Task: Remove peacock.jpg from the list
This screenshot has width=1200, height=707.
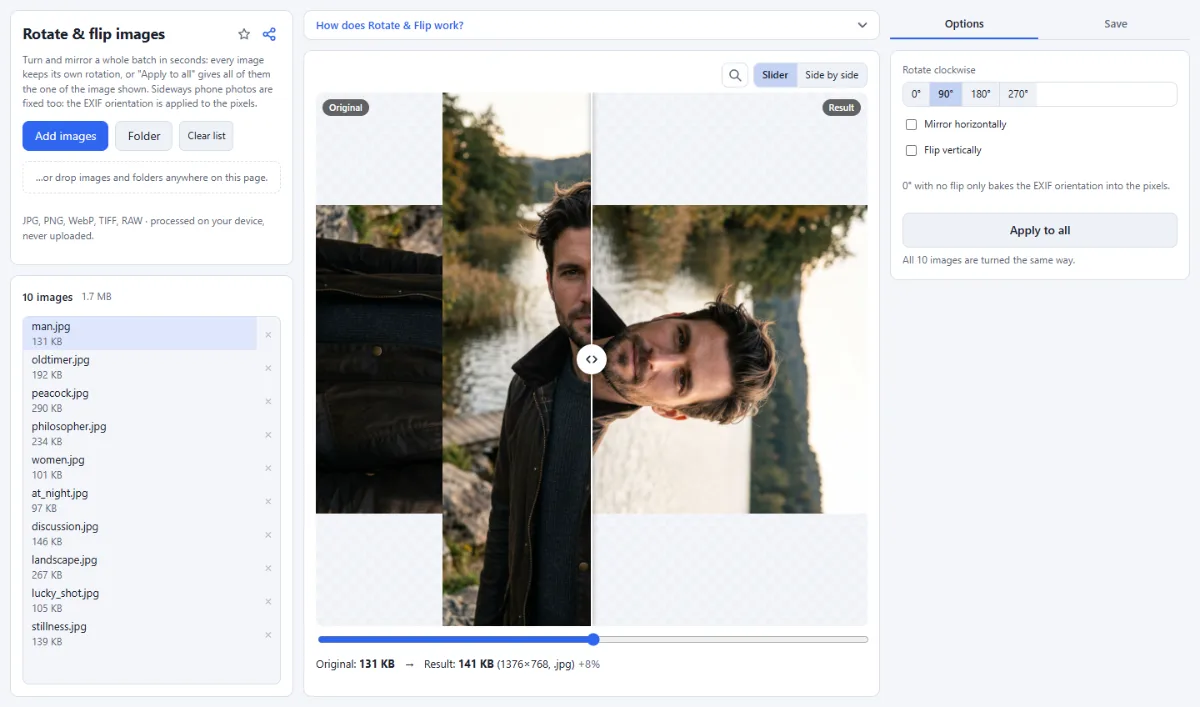Action: (x=268, y=401)
